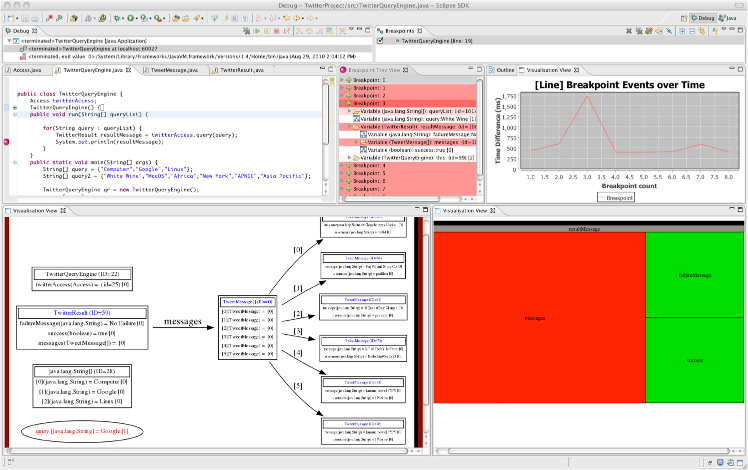Click the Print toolbar icon
The height and width of the screenshot is (470, 748).
point(34,18)
